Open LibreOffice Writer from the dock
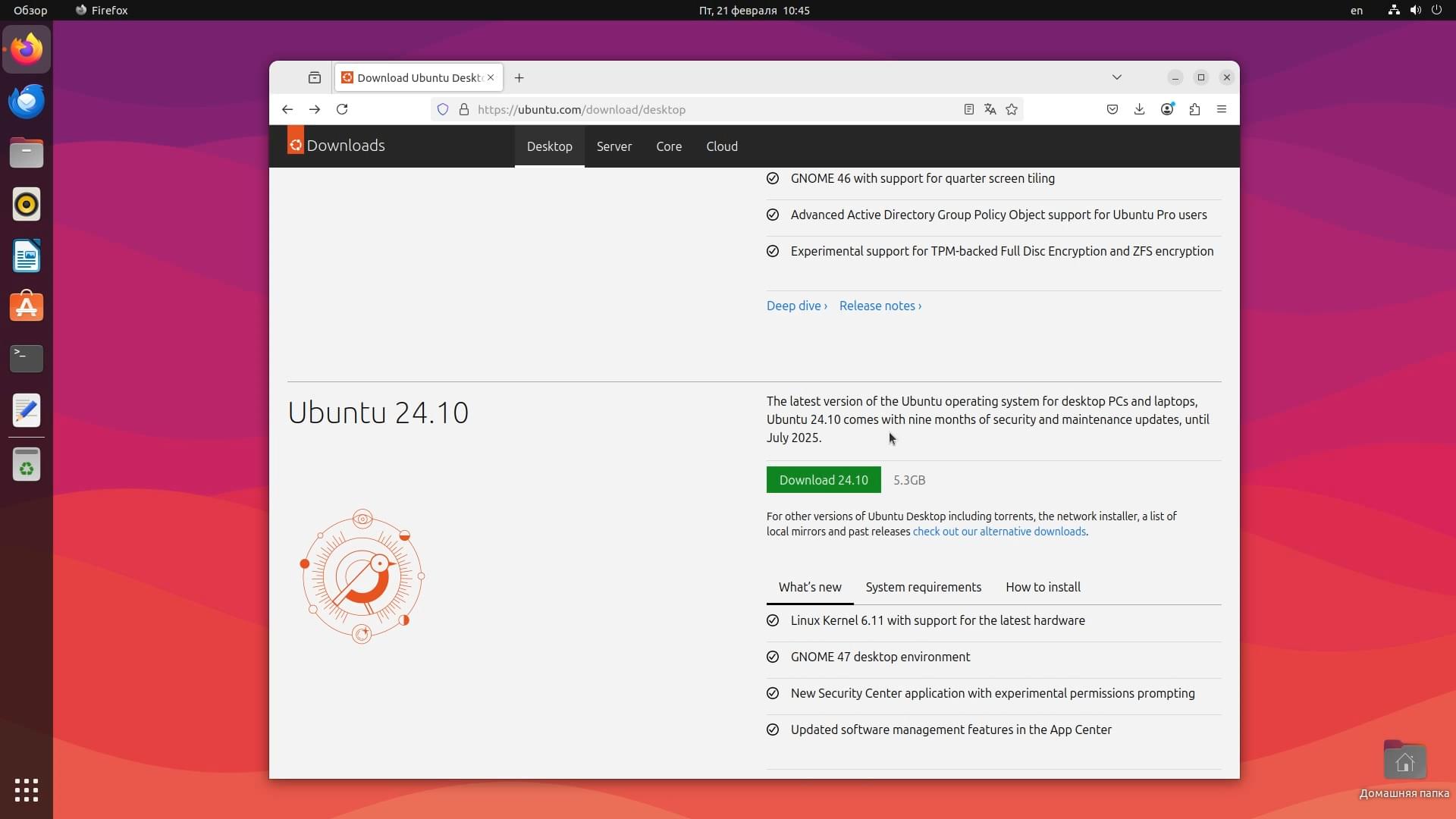Viewport: 1456px width, 819px height. coord(27,256)
